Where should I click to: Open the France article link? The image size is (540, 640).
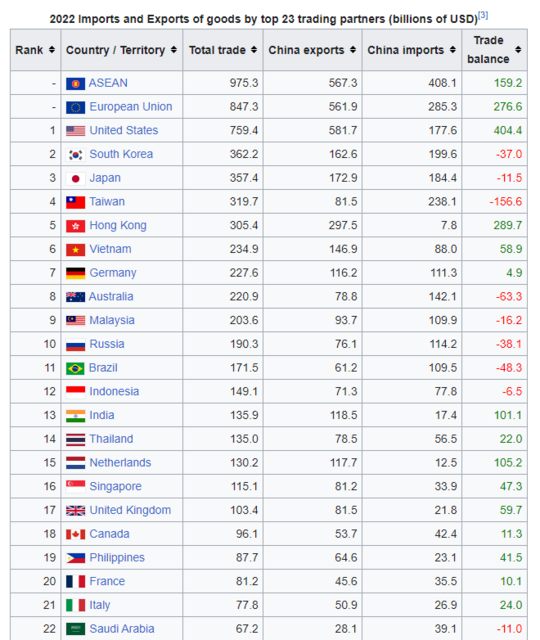tap(107, 581)
